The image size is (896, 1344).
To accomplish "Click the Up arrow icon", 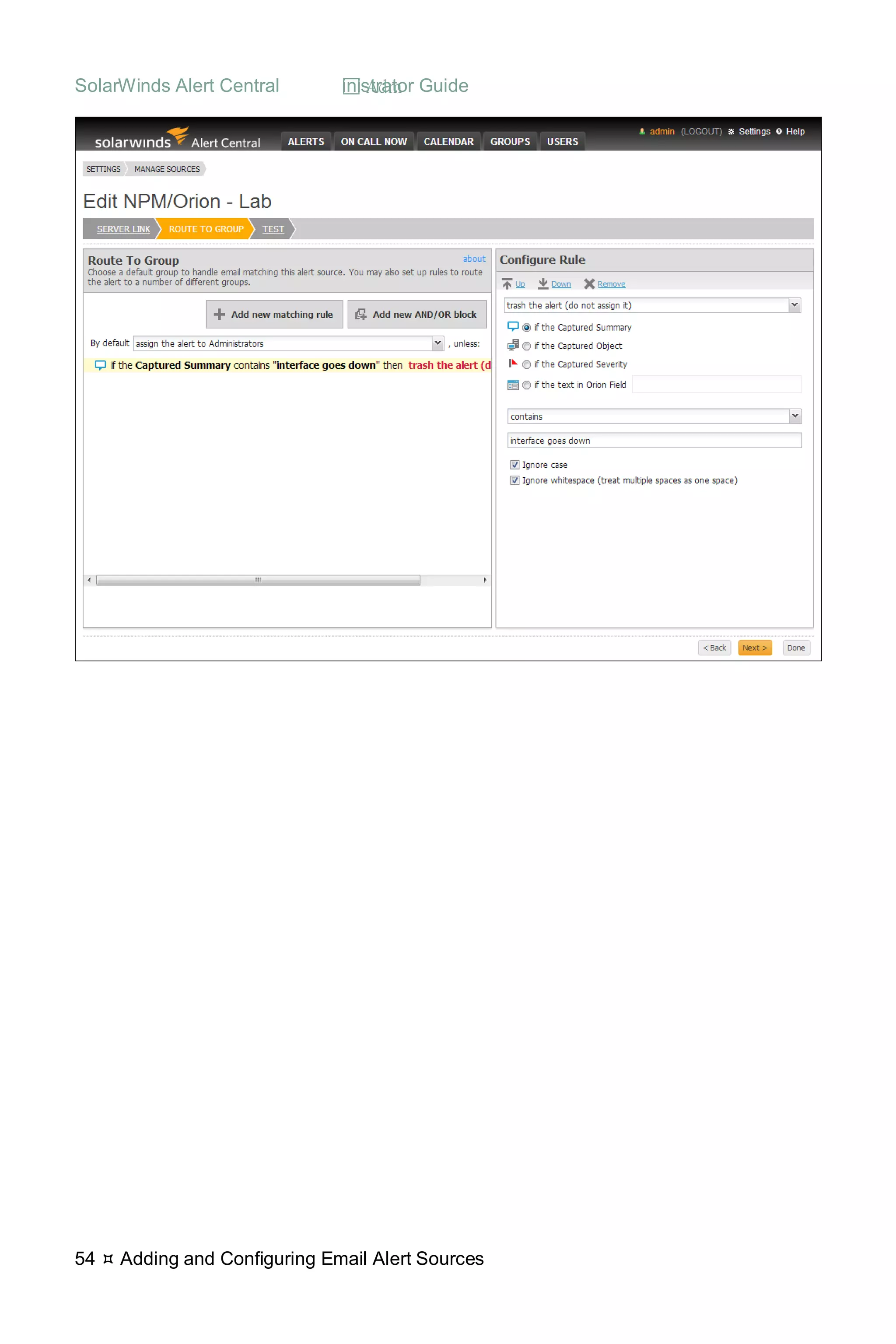I will pyautogui.click(x=507, y=284).
